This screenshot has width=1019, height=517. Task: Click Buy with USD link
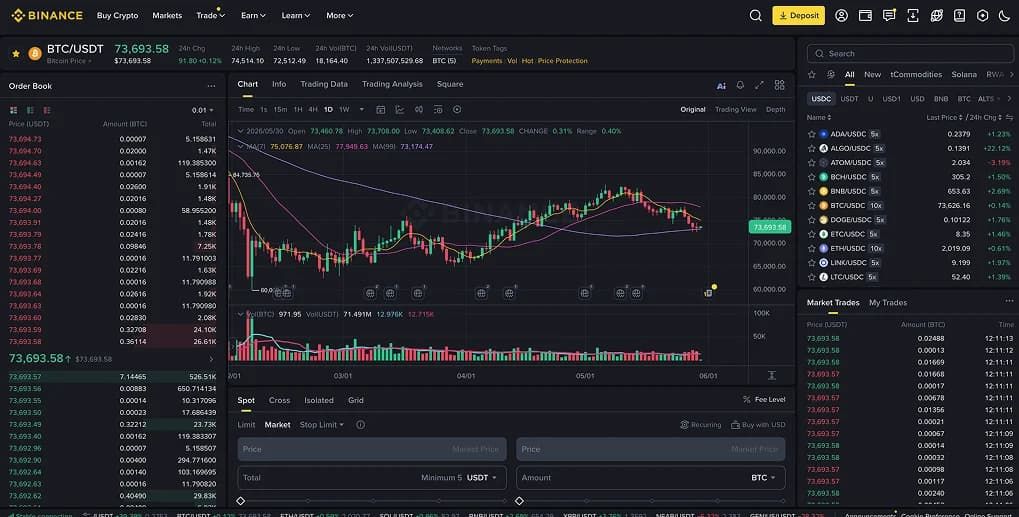click(758, 425)
